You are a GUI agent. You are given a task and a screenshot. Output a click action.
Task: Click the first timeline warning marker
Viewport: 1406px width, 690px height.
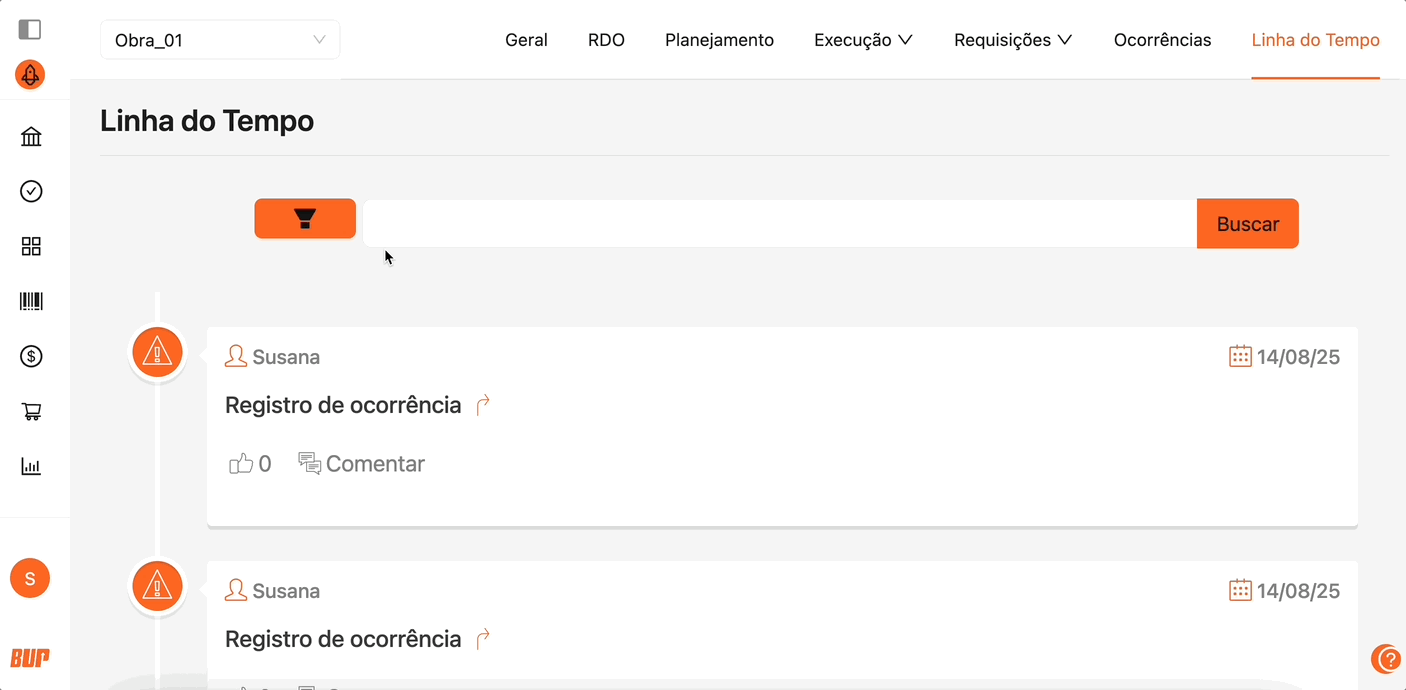pyautogui.click(x=157, y=352)
